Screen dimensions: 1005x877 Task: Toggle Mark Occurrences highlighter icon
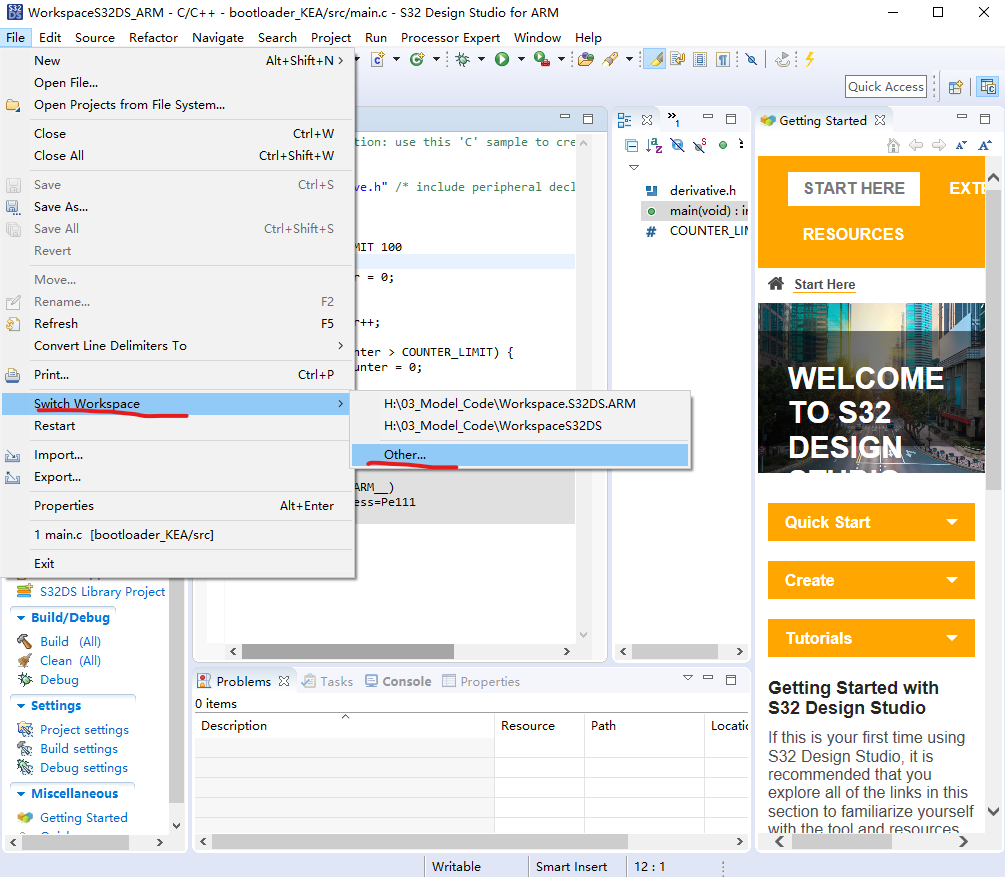654,60
